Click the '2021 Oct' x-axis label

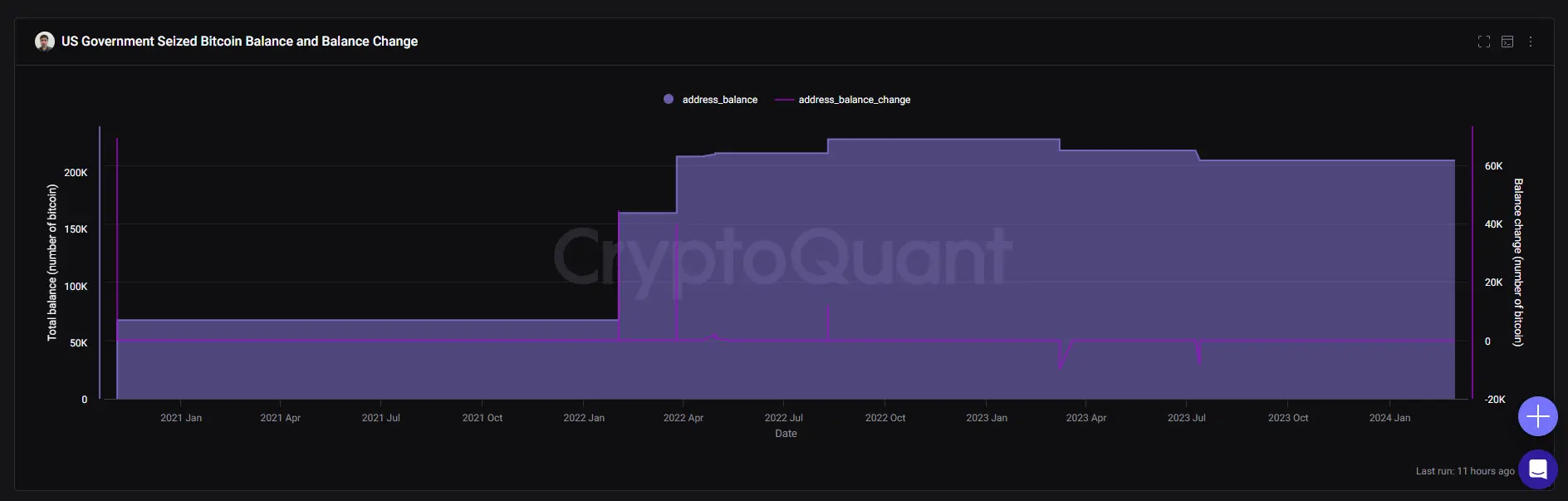tap(483, 418)
